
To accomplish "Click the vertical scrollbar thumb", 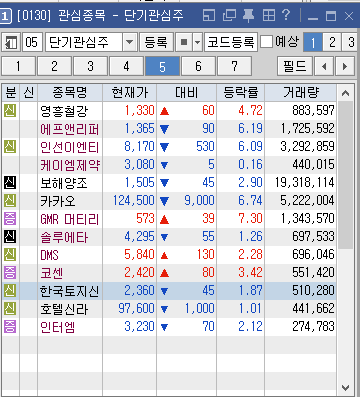I will tap(346, 175).
